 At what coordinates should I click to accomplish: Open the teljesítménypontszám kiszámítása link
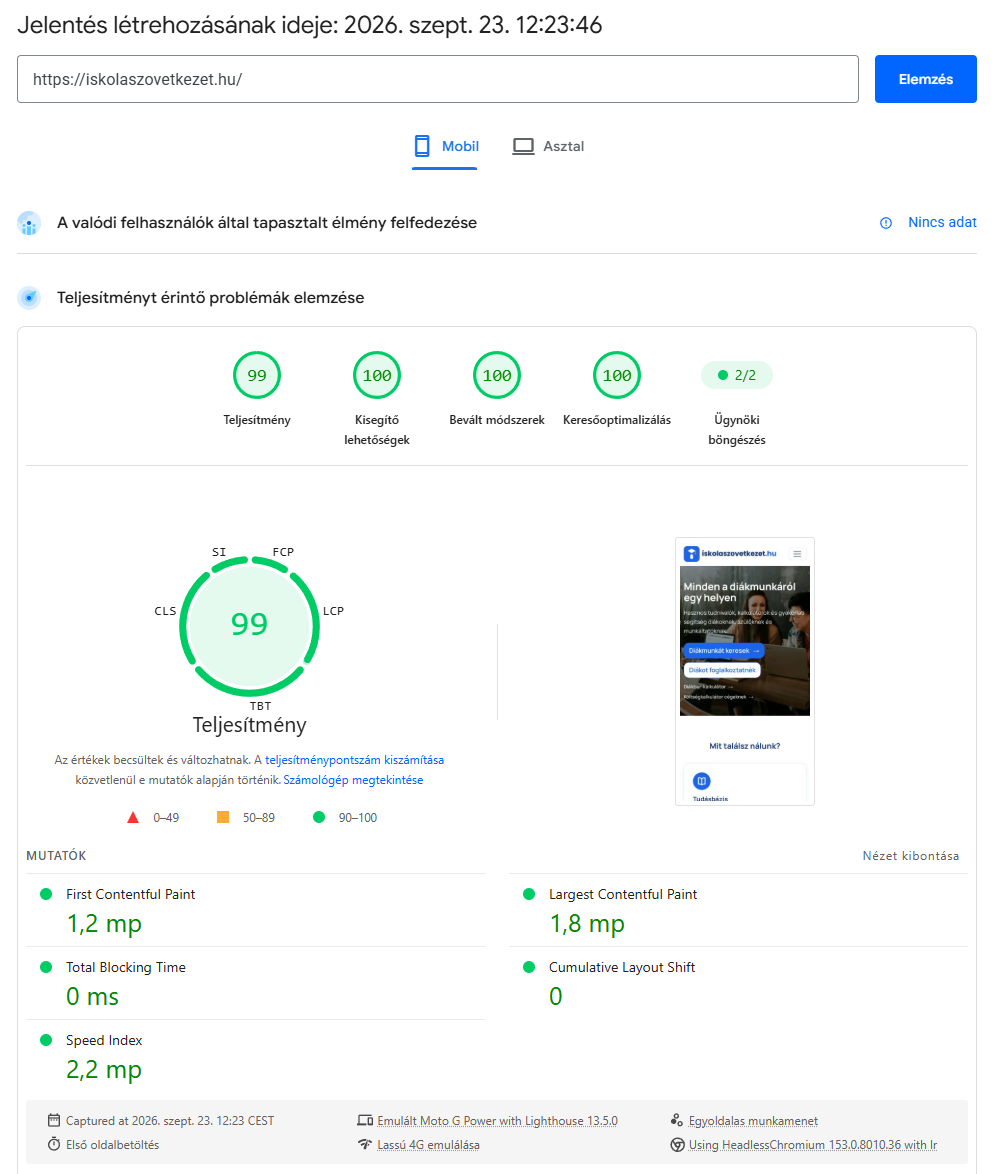click(x=354, y=760)
